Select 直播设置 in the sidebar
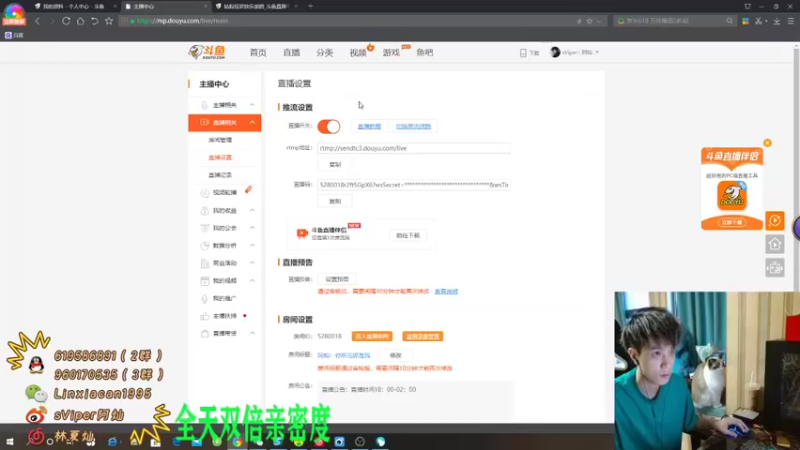Screen dimensions: 800x450 tap(220, 157)
